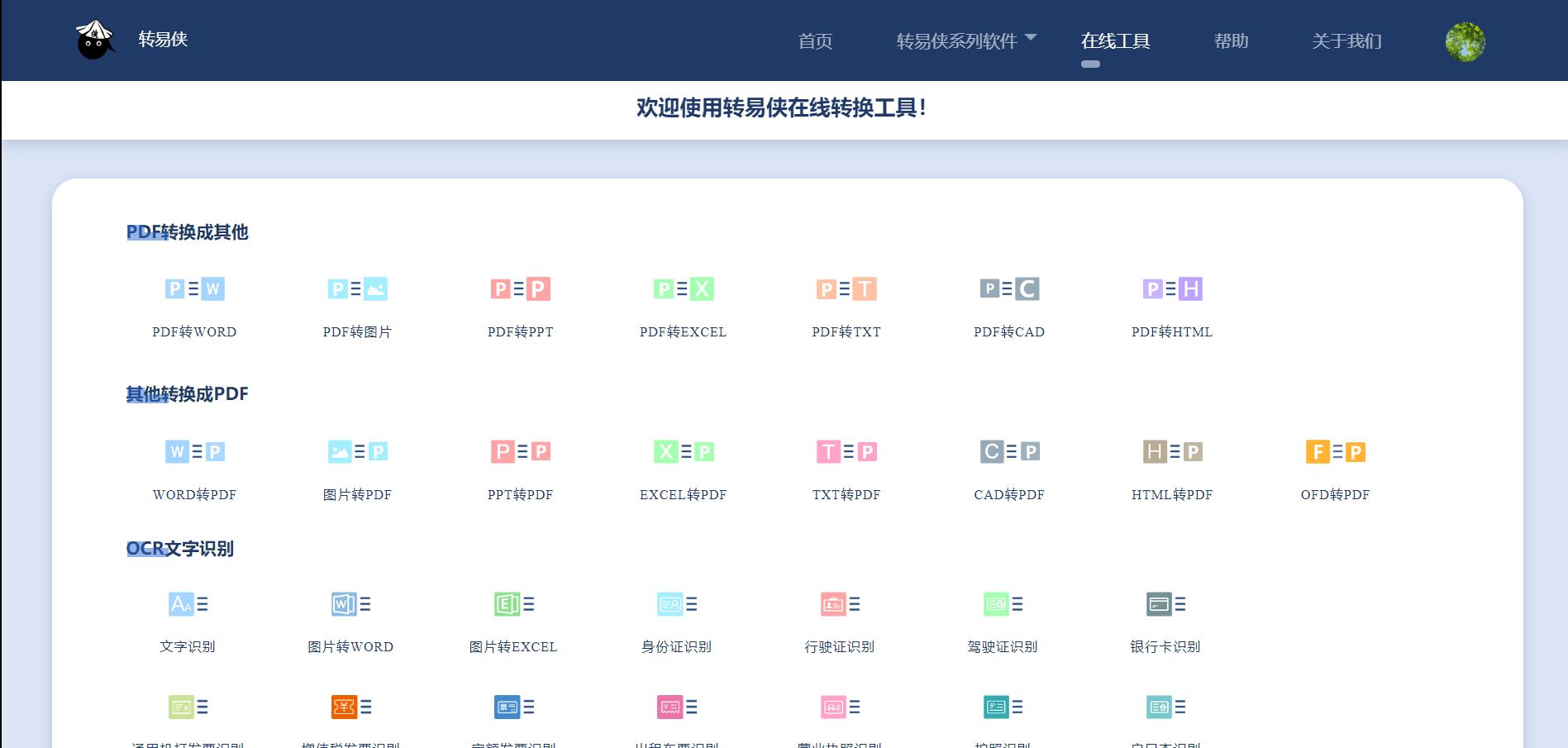
Task: Launch the 行驶证识别 OCR icon
Action: coord(840,604)
